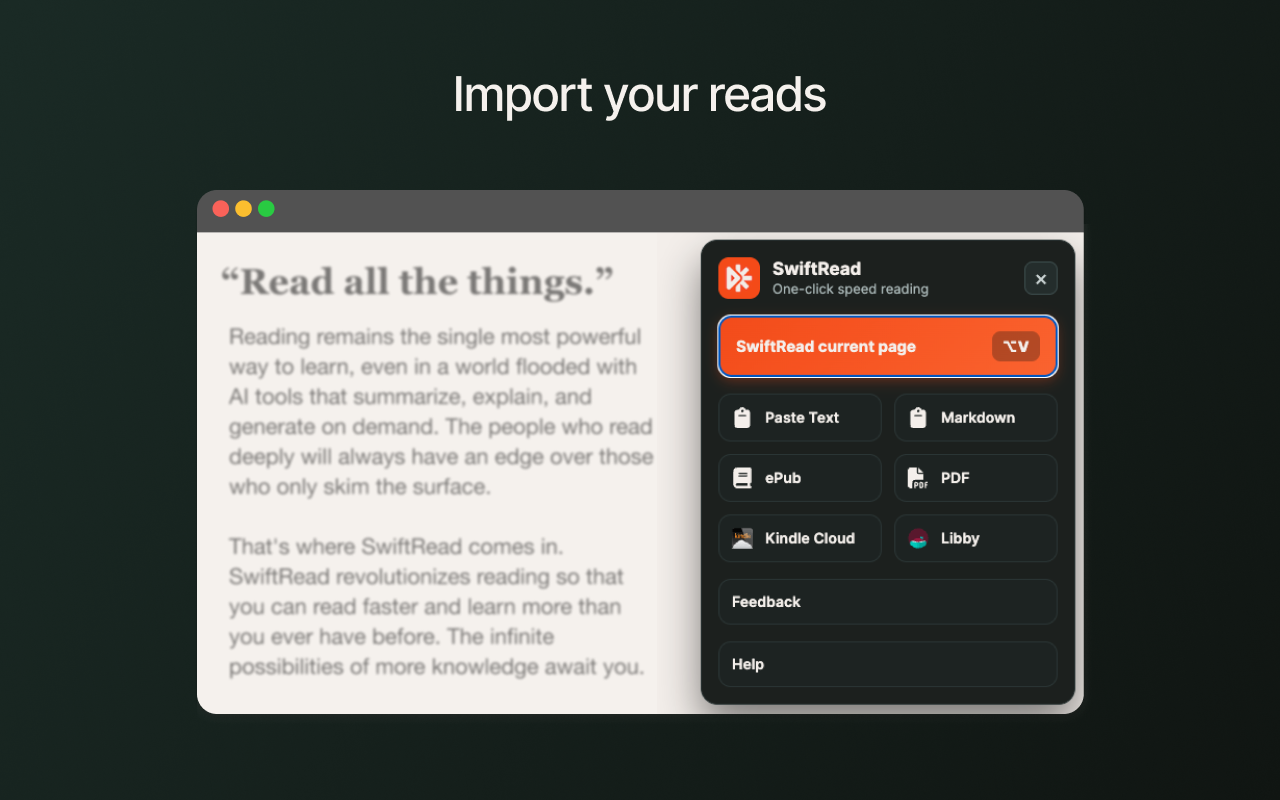Click the Paste Text clipboard icon
This screenshot has width=1280, height=800.
(x=742, y=418)
